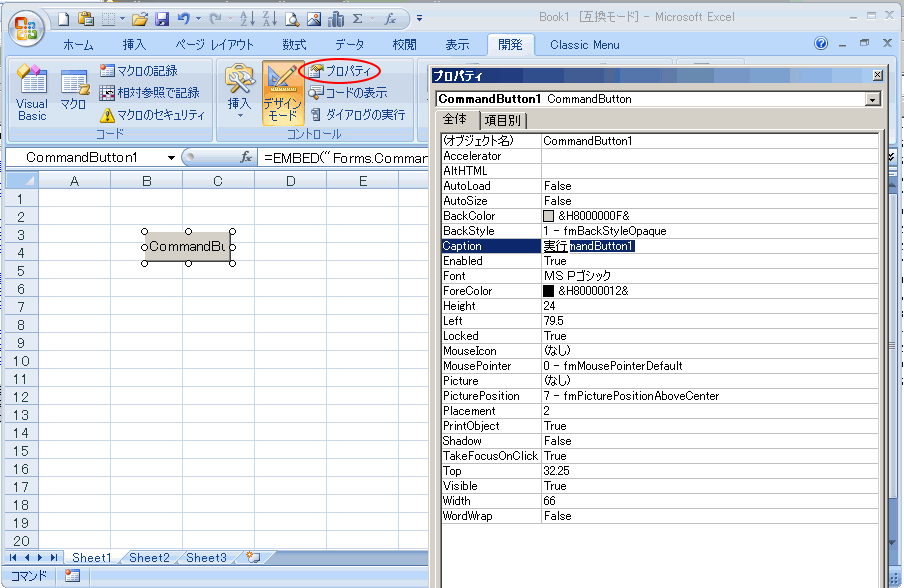Select the Sheet2 worksheet tab

tap(149, 558)
